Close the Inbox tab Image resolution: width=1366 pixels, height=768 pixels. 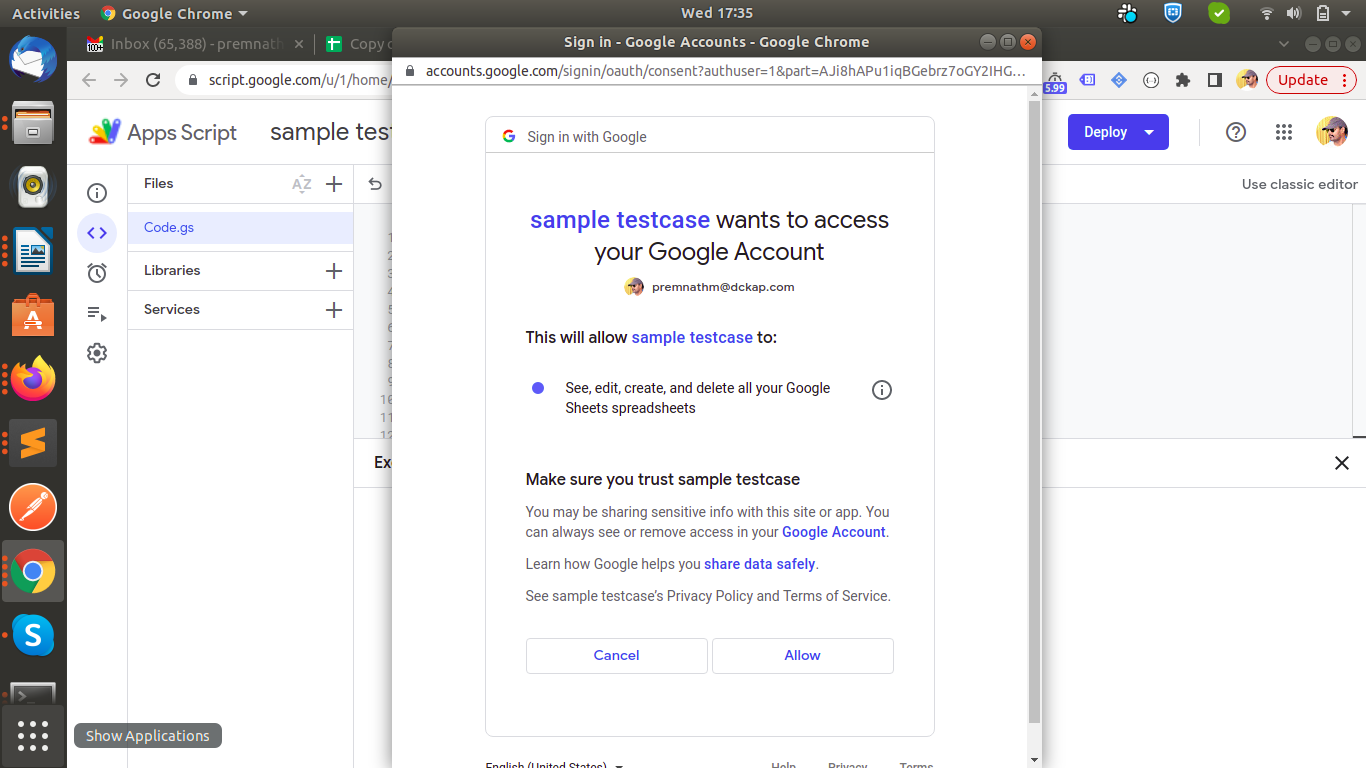pyautogui.click(x=299, y=44)
